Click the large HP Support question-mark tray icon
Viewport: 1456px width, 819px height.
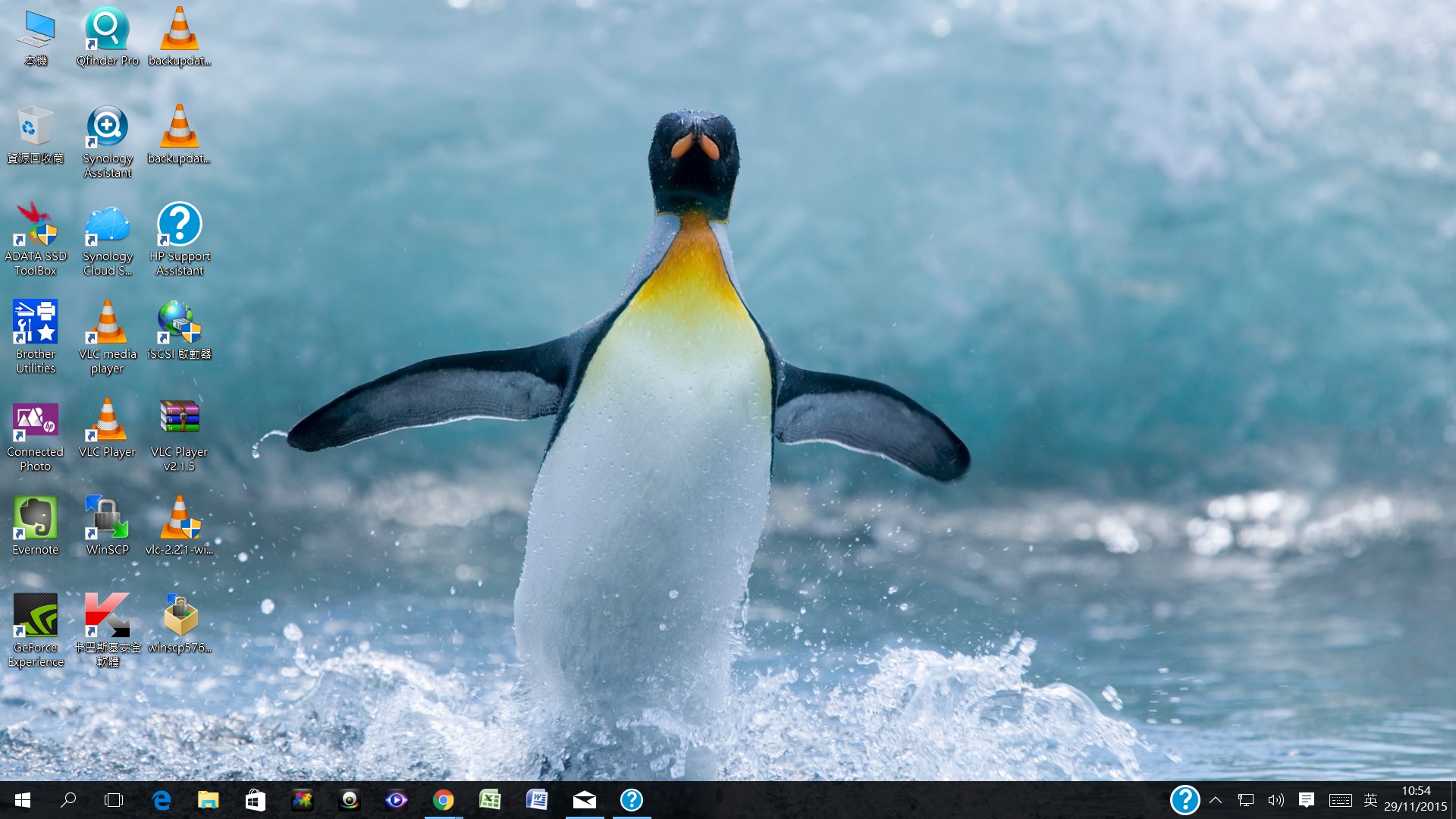(1185, 800)
